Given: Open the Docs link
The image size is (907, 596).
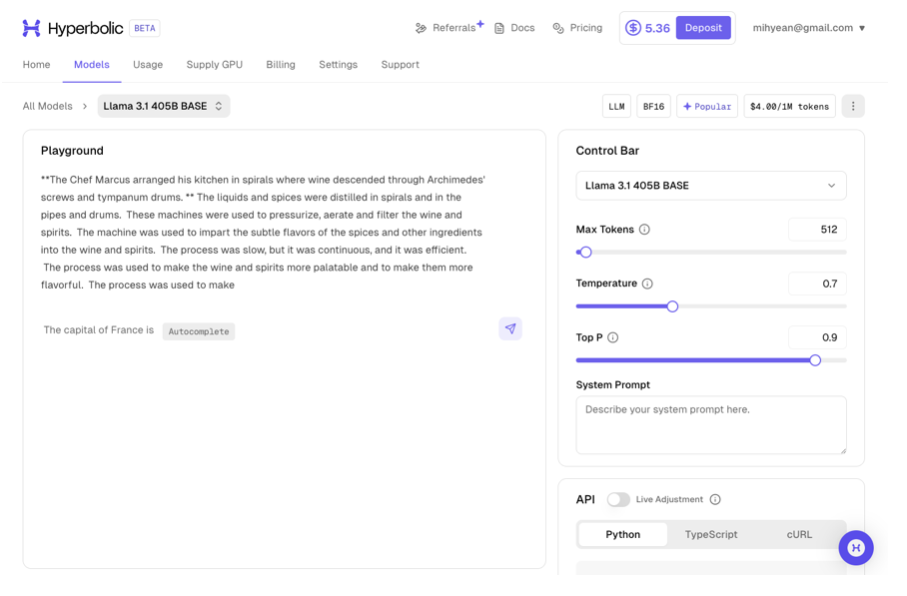Looking at the screenshot, I should coord(522,28).
